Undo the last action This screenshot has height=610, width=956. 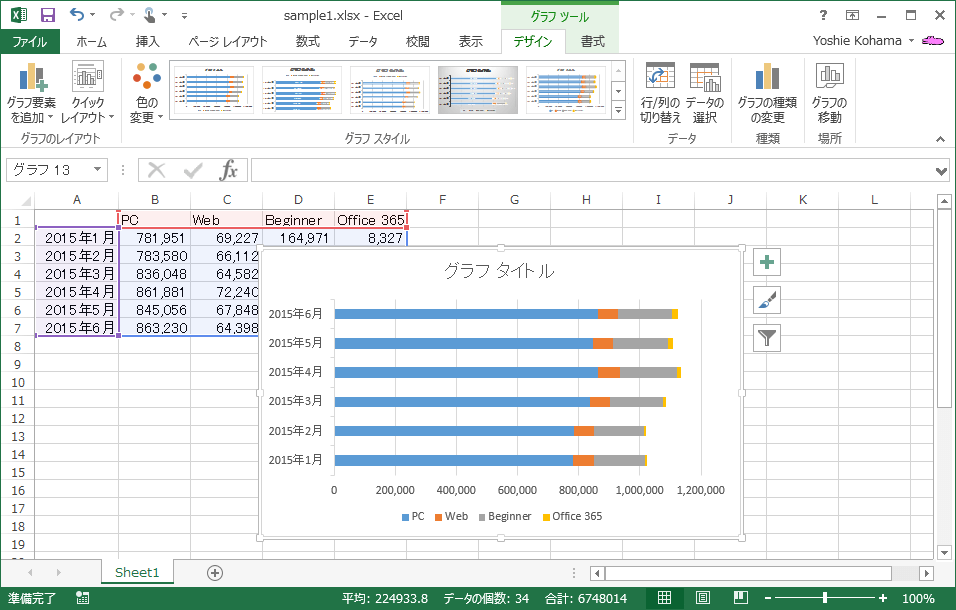pos(76,15)
